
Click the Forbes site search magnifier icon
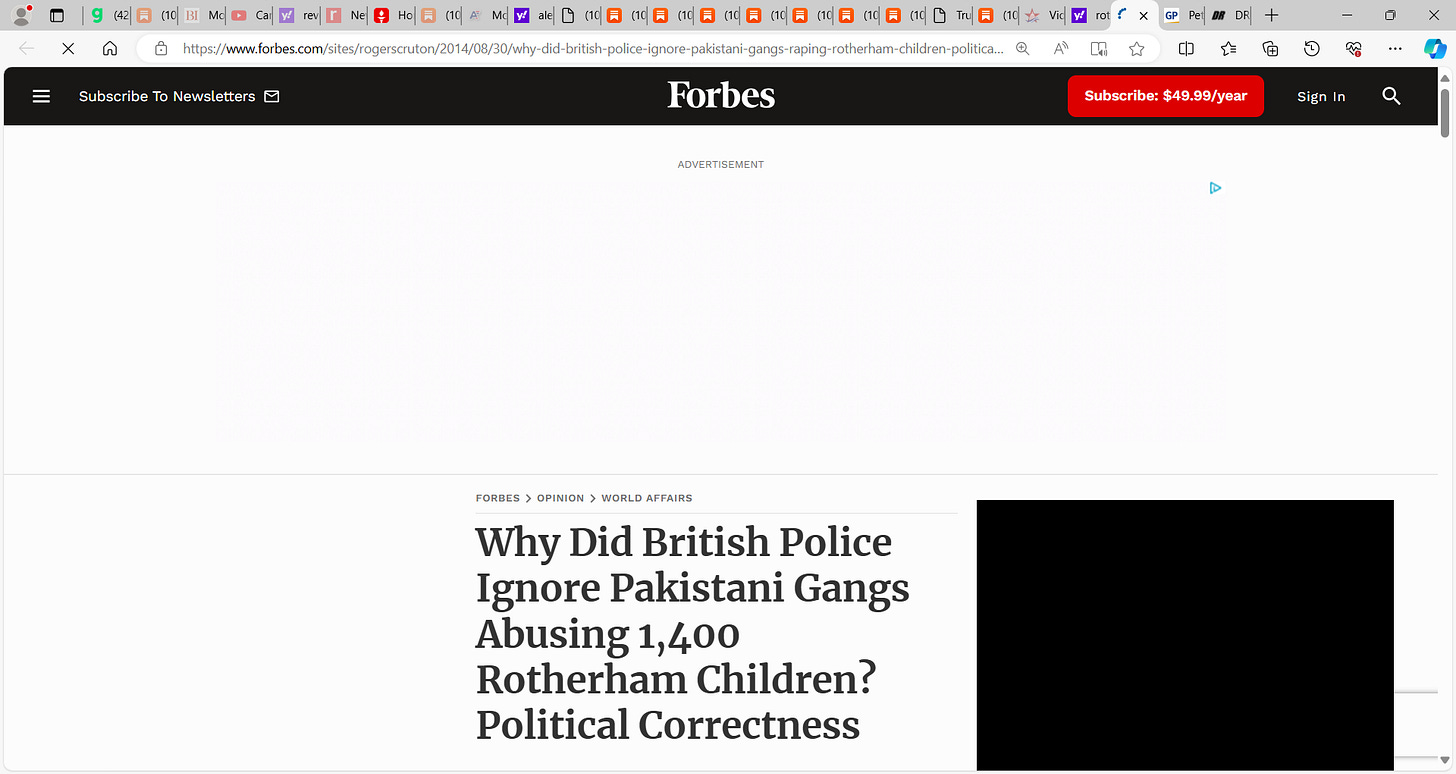click(x=1391, y=96)
